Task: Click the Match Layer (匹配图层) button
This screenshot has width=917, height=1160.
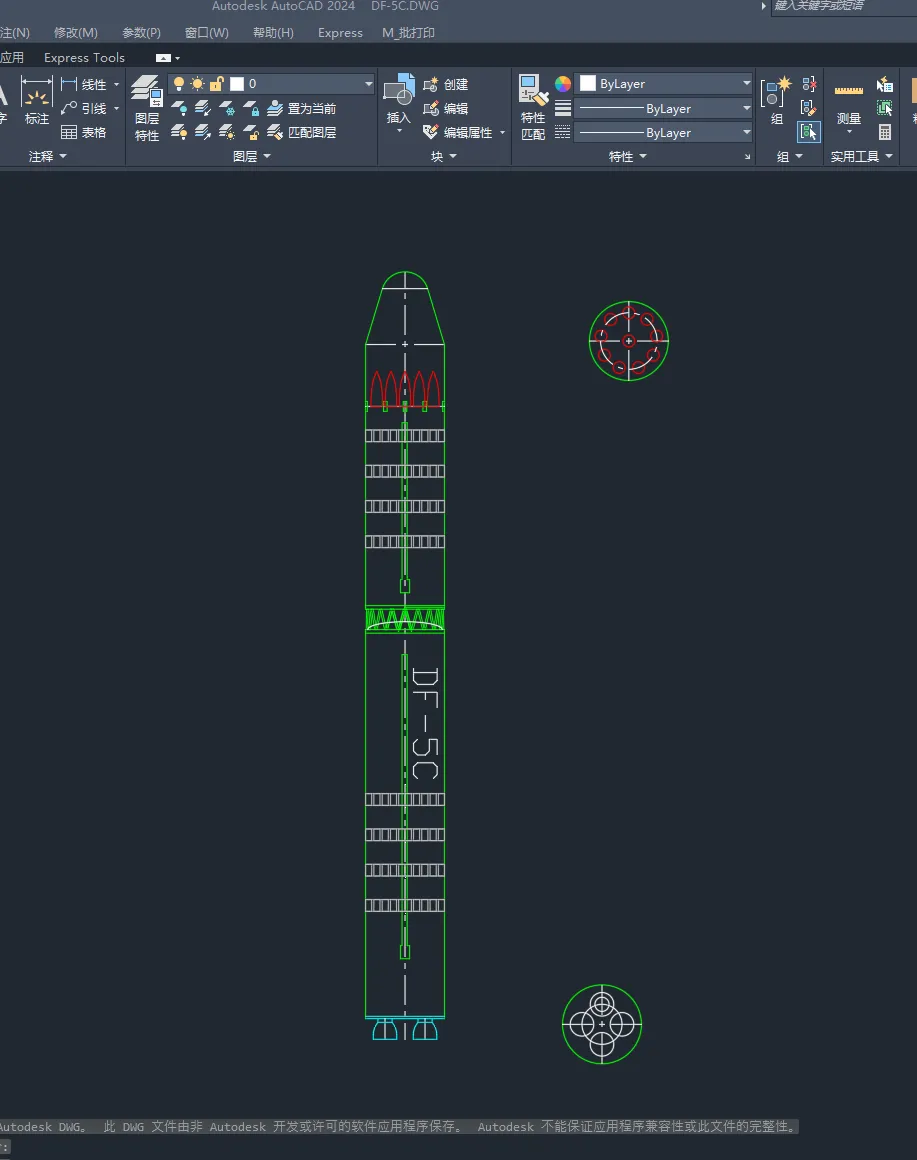Action: pos(302,132)
